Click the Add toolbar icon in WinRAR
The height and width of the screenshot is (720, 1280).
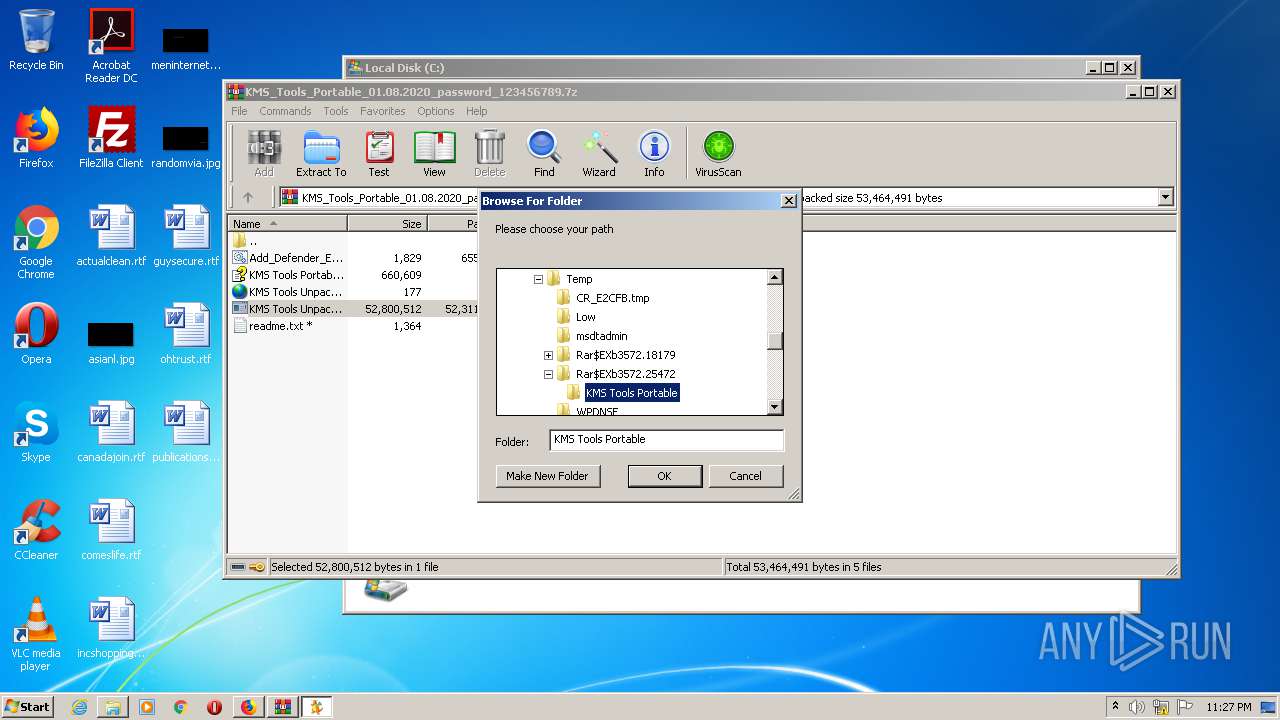(264, 154)
